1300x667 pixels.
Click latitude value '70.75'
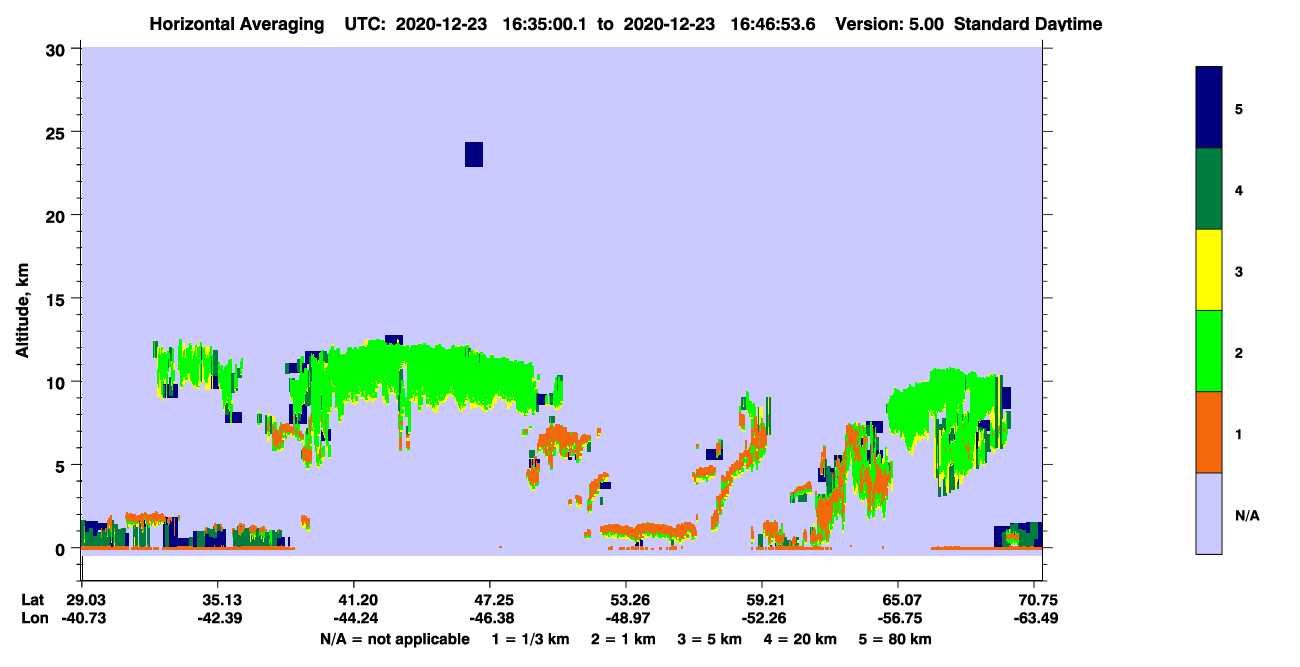1037,600
